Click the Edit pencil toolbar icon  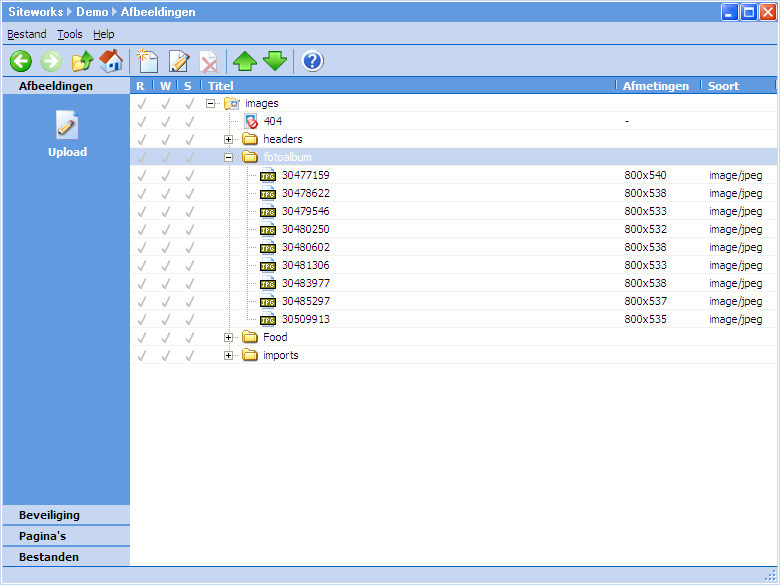179,61
